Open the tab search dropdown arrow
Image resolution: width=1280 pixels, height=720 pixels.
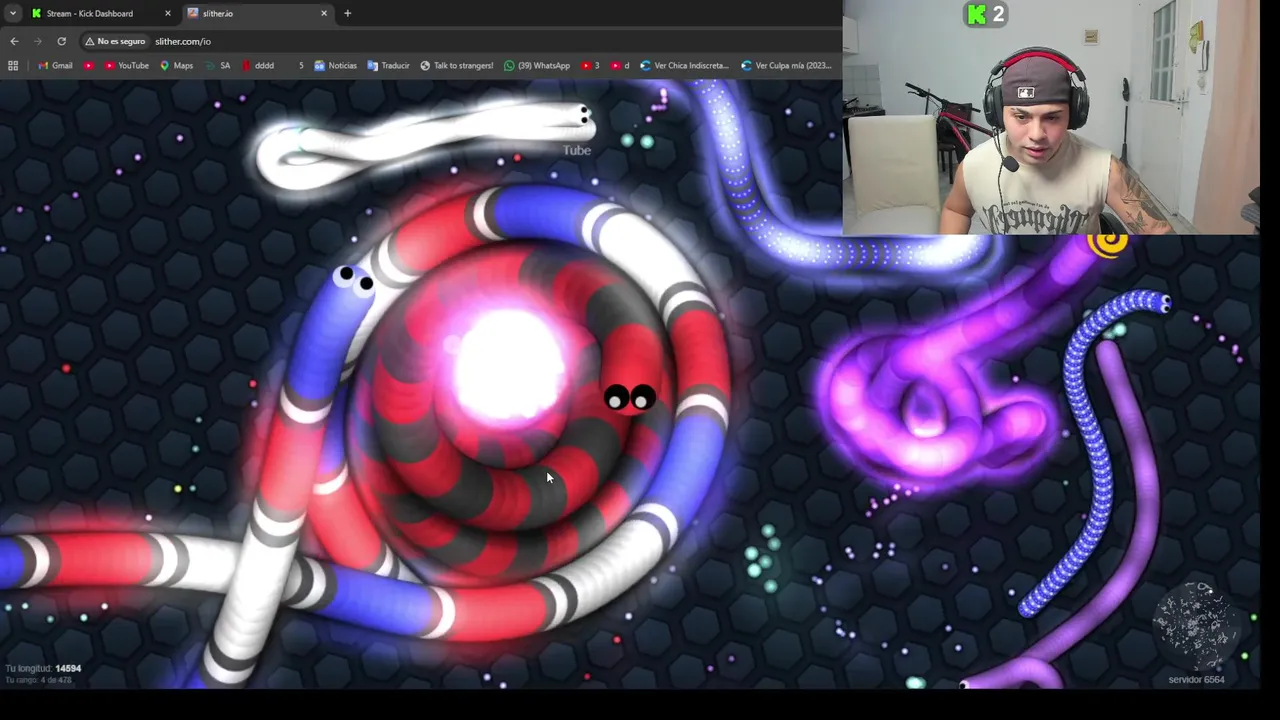click(x=12, y=13)
